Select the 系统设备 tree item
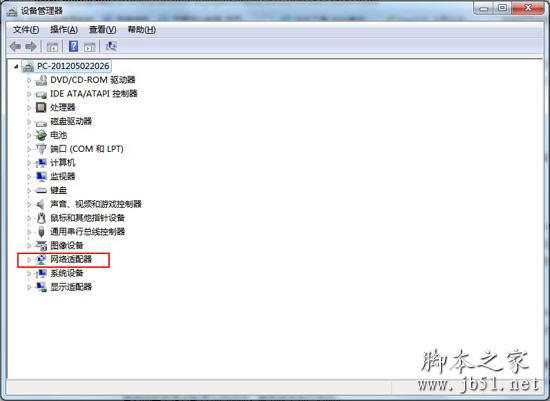Screen dimensions: 550x401 pyautogui.click(x=67, y=273)
